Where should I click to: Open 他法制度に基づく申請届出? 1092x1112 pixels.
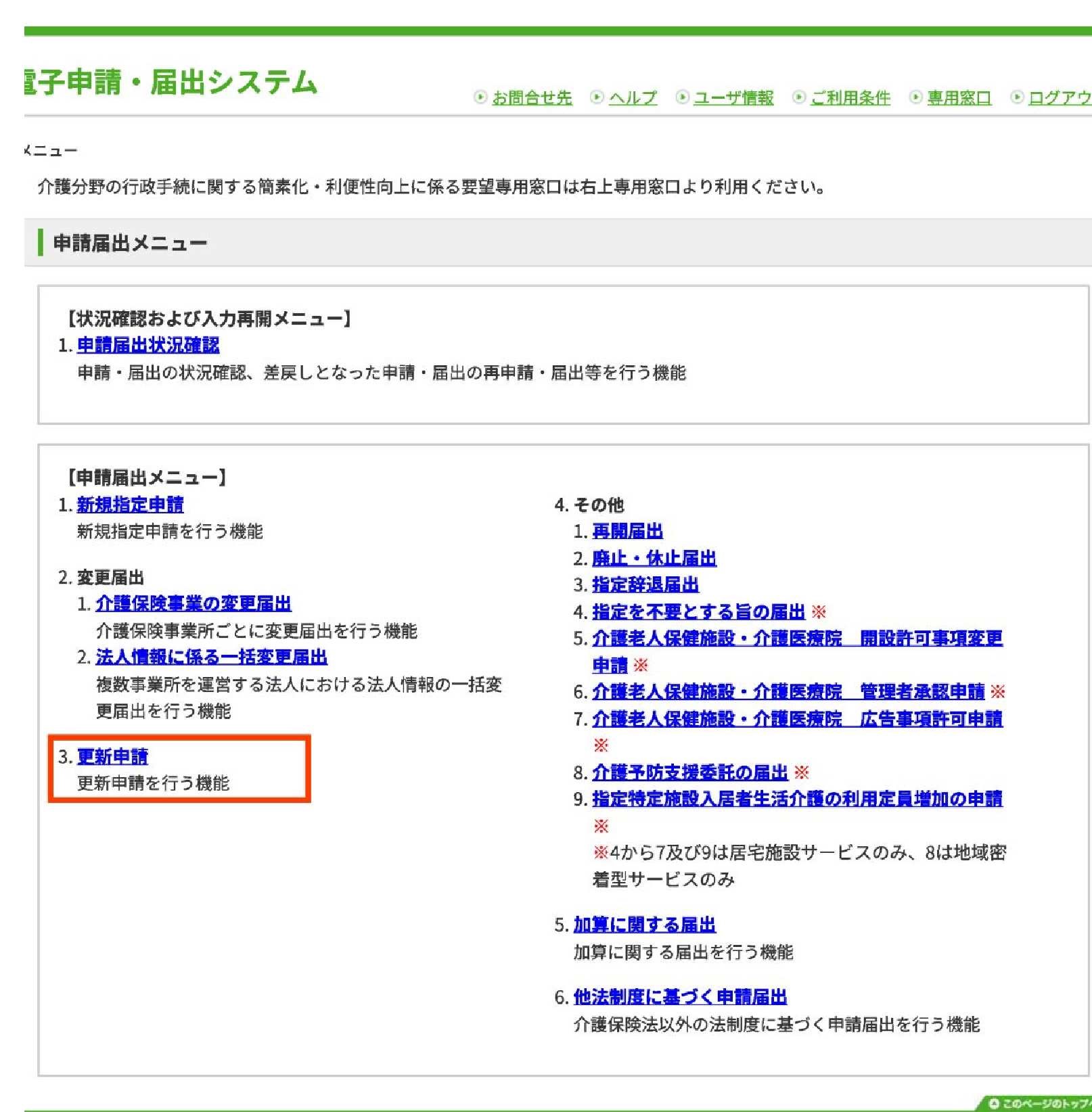[679, 997]
